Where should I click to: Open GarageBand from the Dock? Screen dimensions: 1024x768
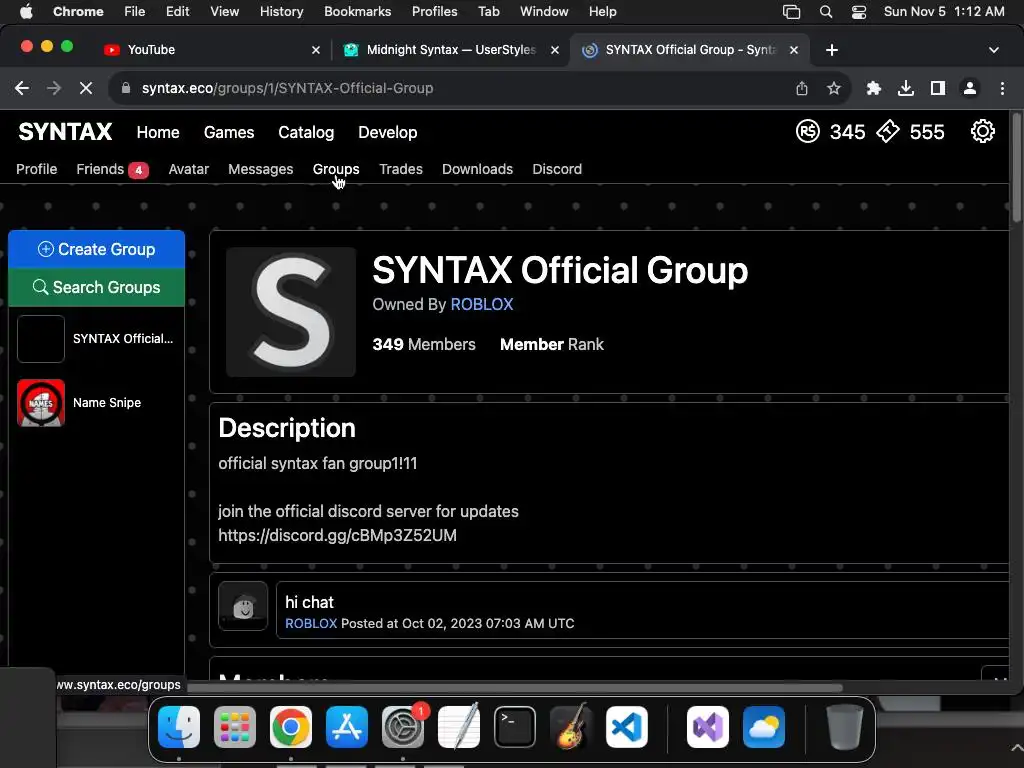pyautogui.click(x=571, y=727)
